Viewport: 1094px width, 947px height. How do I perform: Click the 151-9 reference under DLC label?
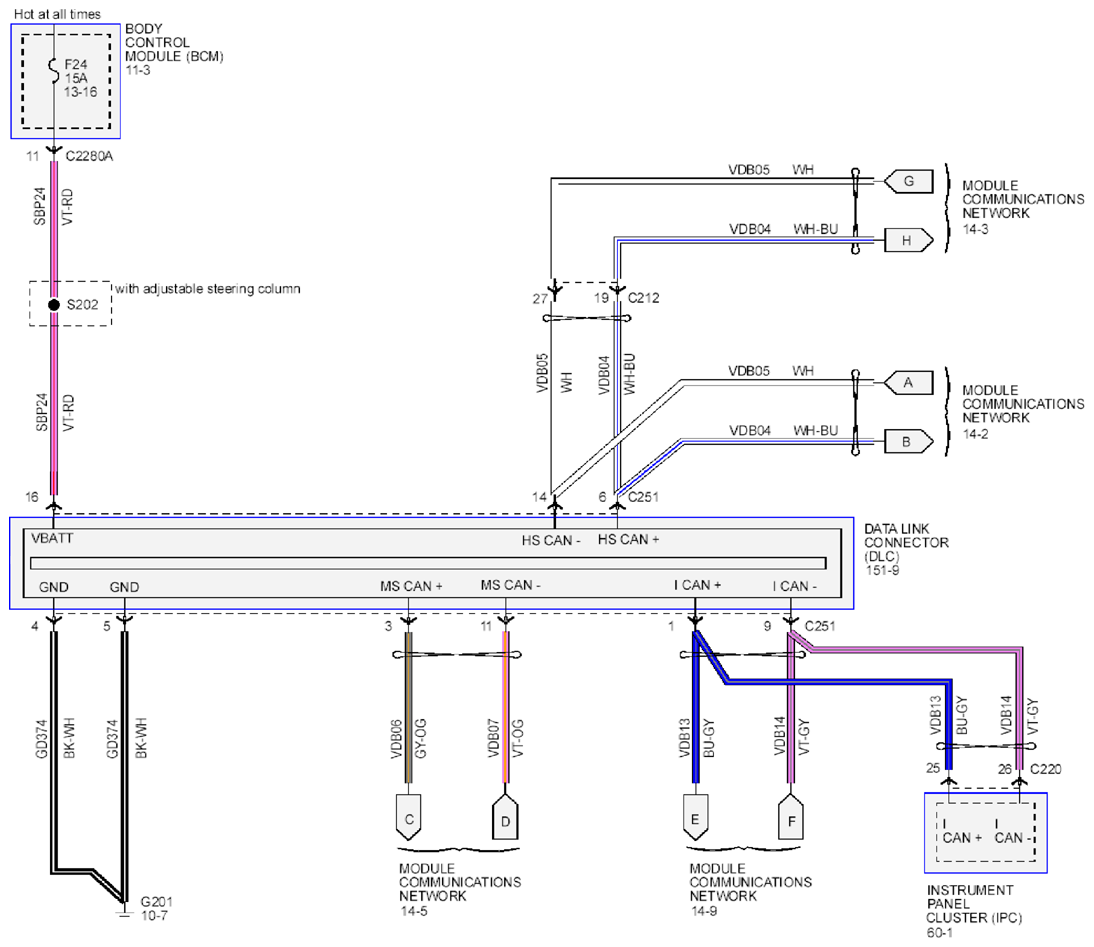882,571
